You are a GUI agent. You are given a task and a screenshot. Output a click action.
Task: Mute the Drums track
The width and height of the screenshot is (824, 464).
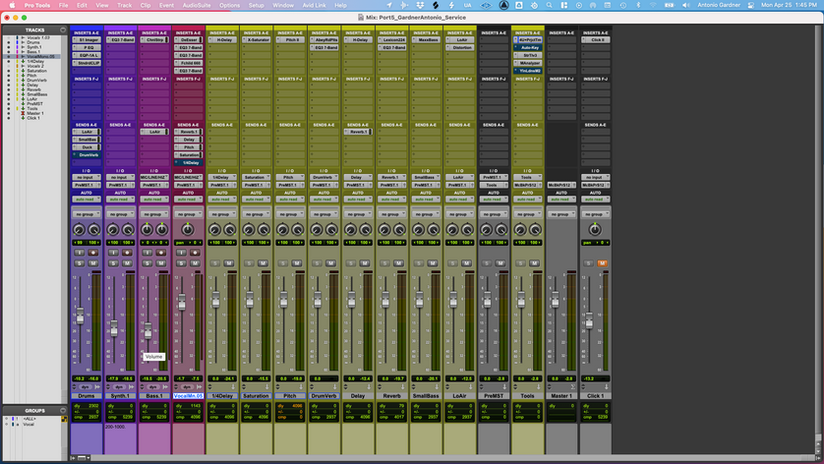(x=94, y=263)
